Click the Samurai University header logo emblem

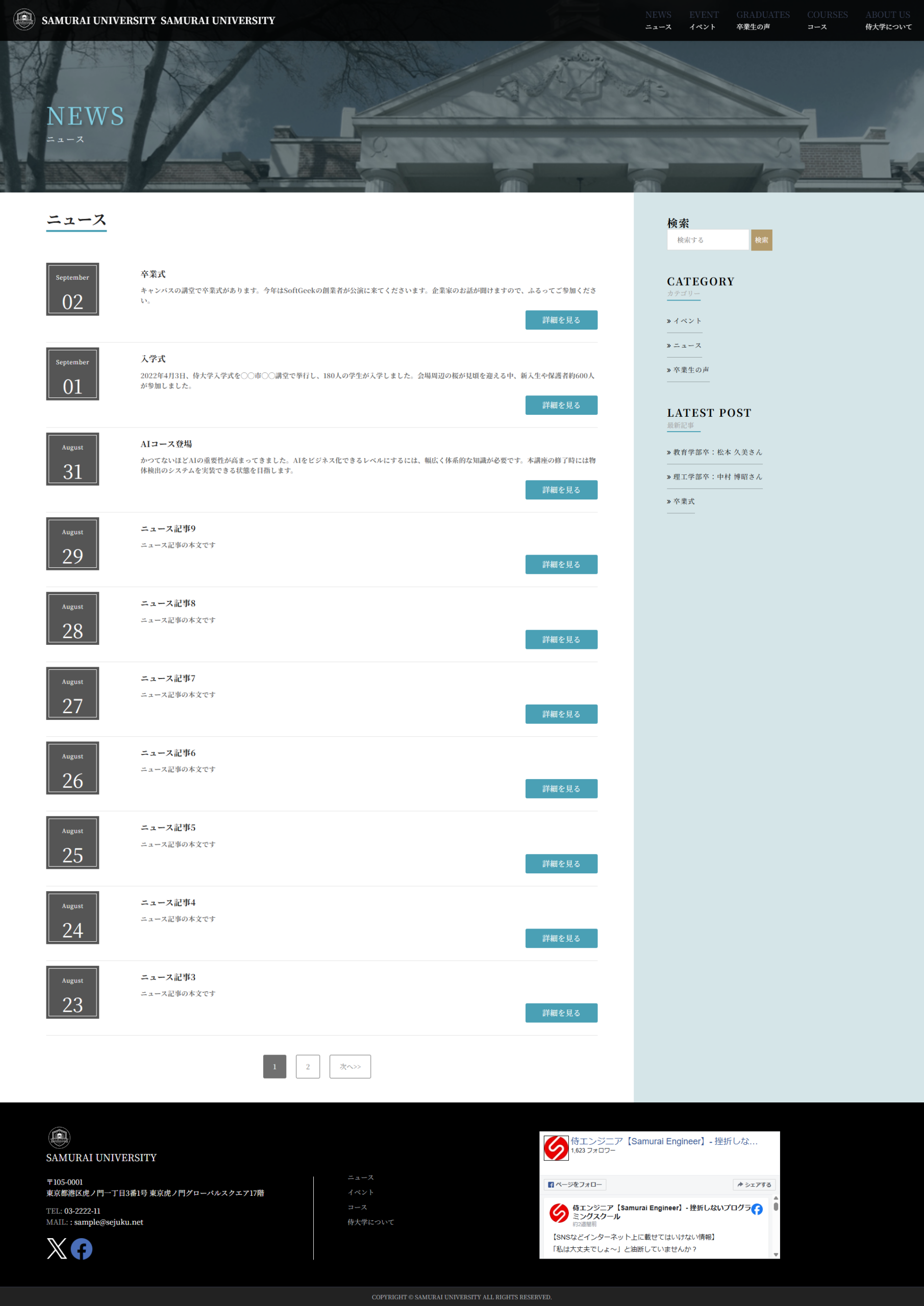pyautogui.click(x=24, y=20)
